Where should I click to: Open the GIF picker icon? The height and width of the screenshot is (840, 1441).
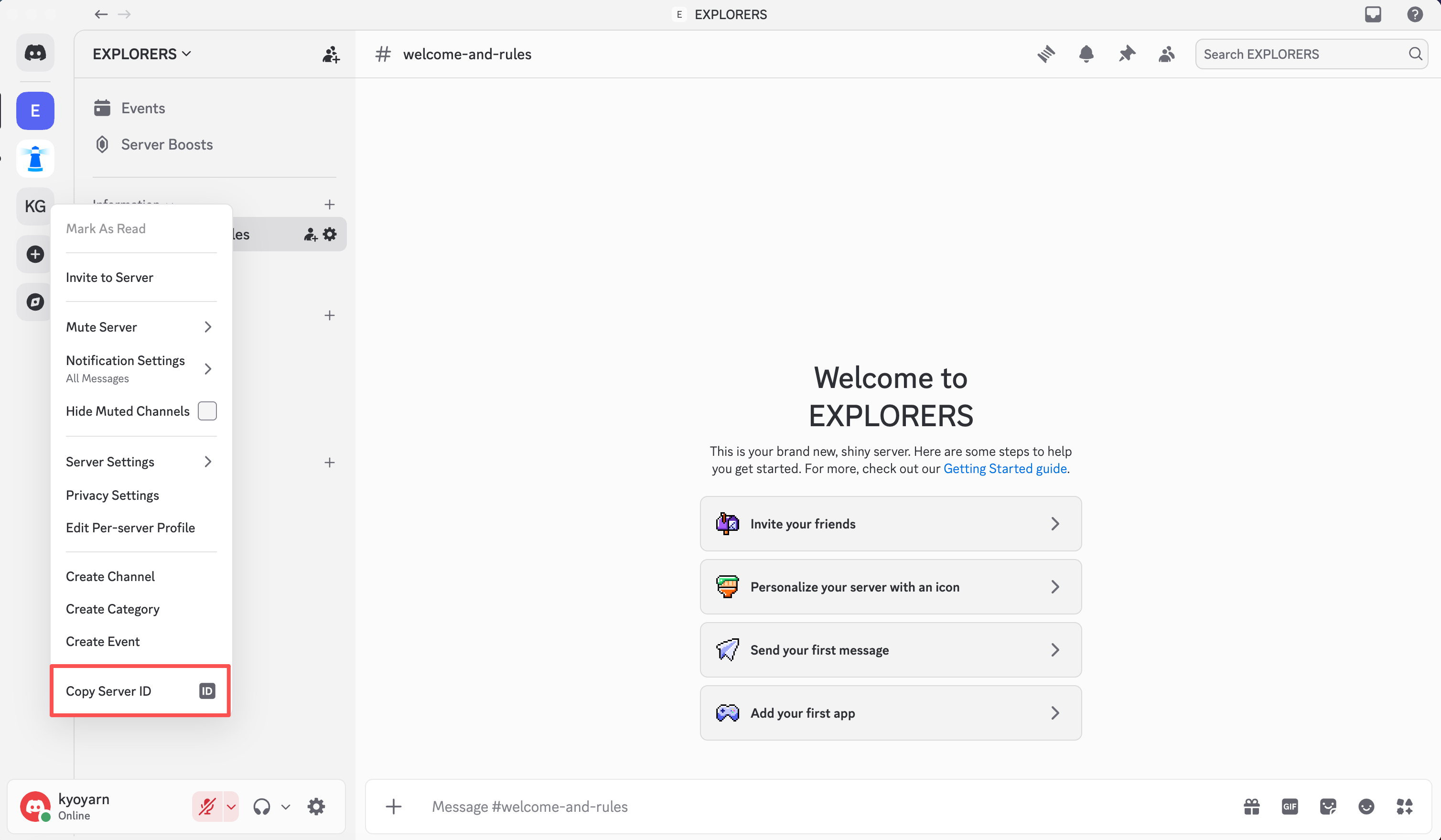tap(1290, 806)
